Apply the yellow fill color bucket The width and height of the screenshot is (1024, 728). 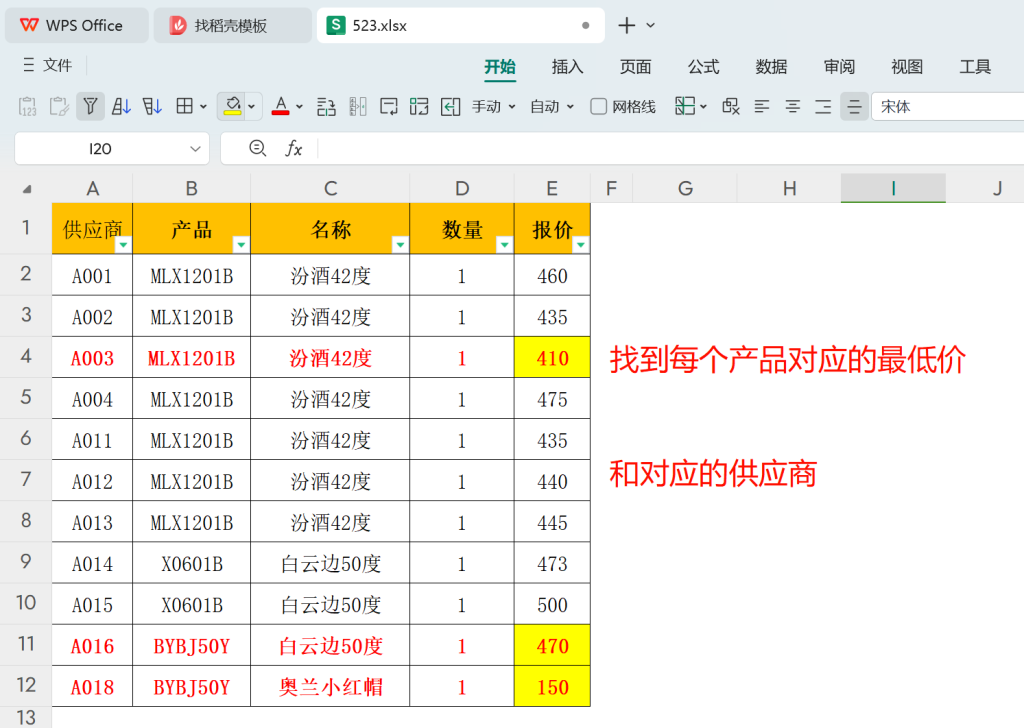233,106
